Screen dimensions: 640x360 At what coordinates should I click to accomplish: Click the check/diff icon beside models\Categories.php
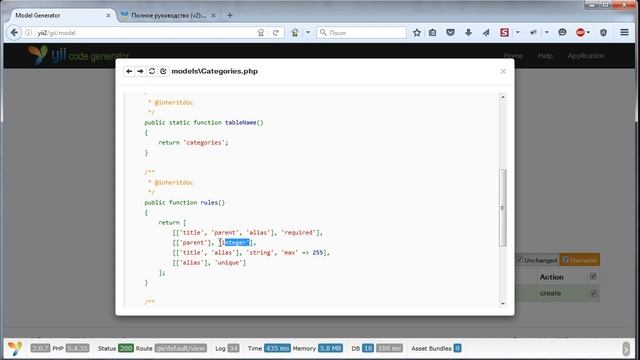point(163,71)
